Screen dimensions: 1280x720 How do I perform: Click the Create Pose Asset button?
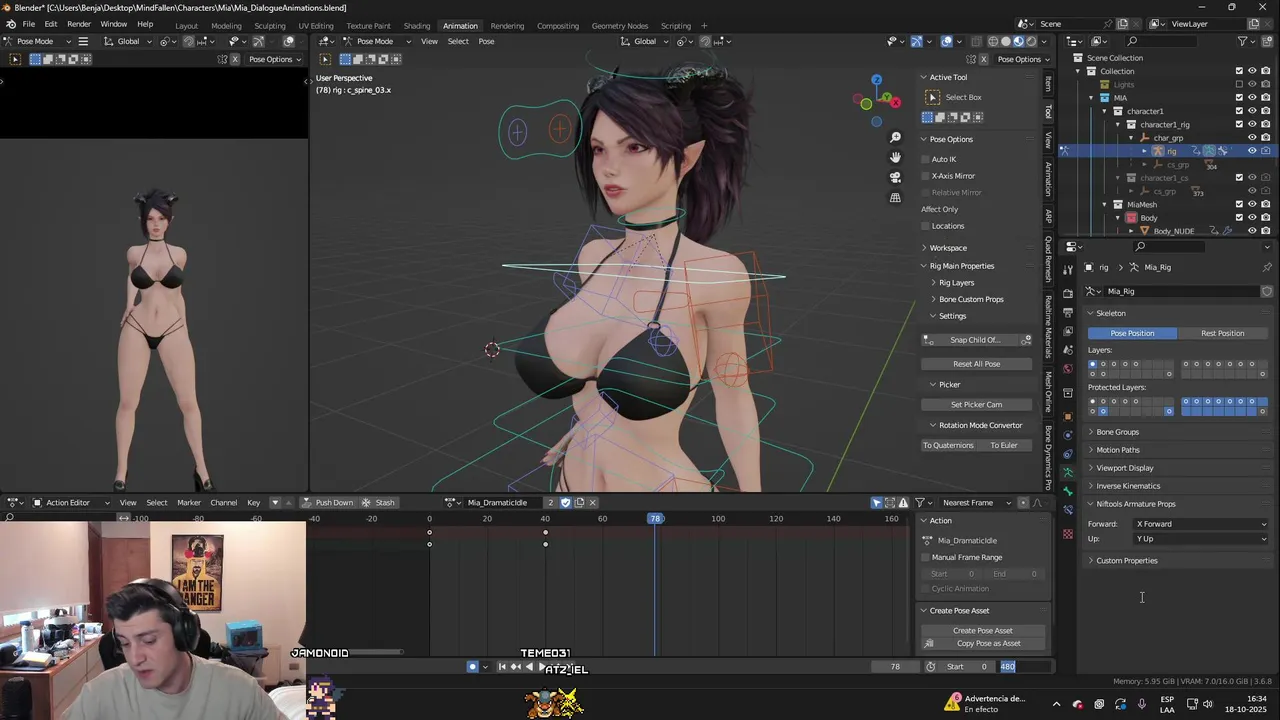982,631
